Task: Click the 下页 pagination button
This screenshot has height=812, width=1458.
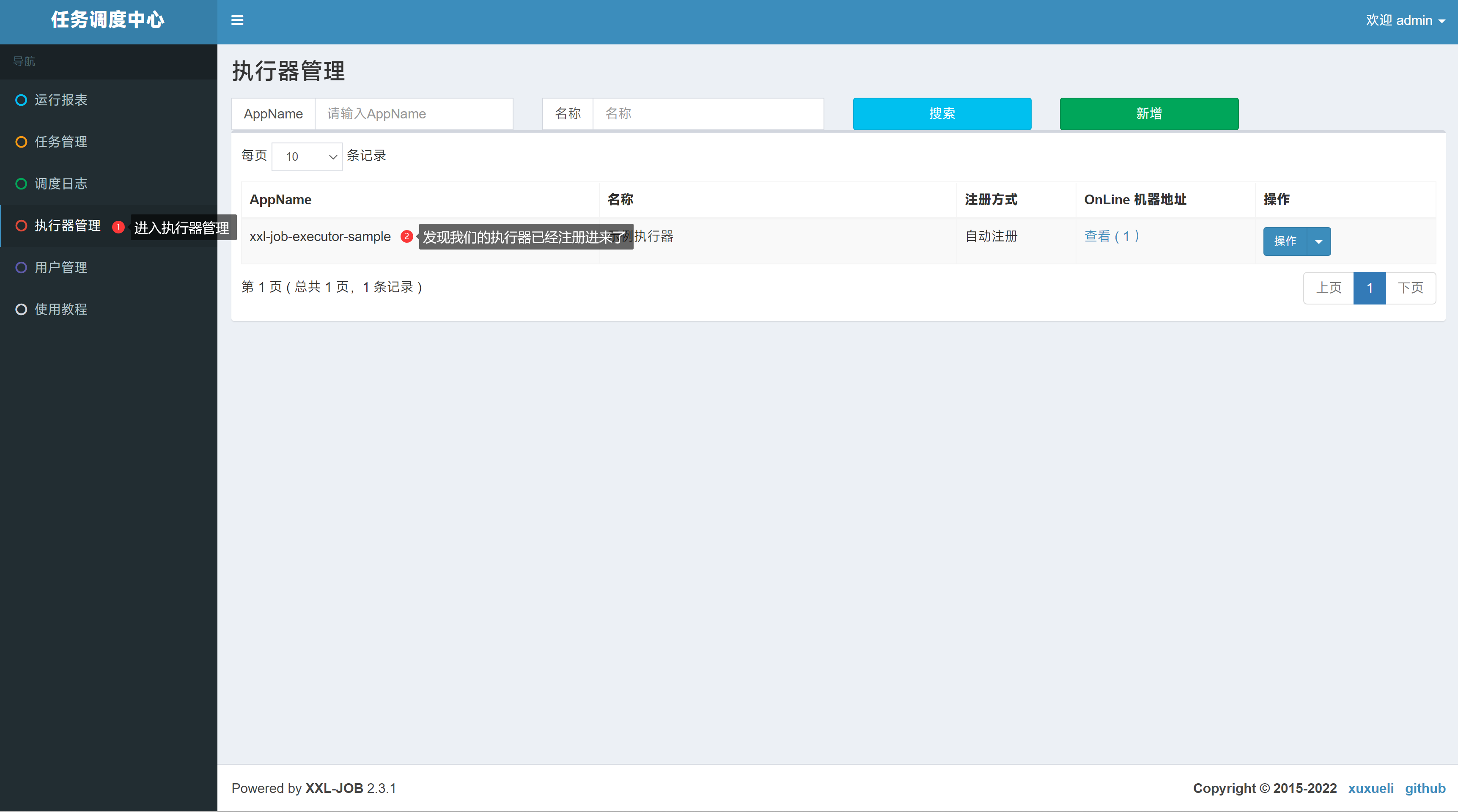Action: (1410, 288)
